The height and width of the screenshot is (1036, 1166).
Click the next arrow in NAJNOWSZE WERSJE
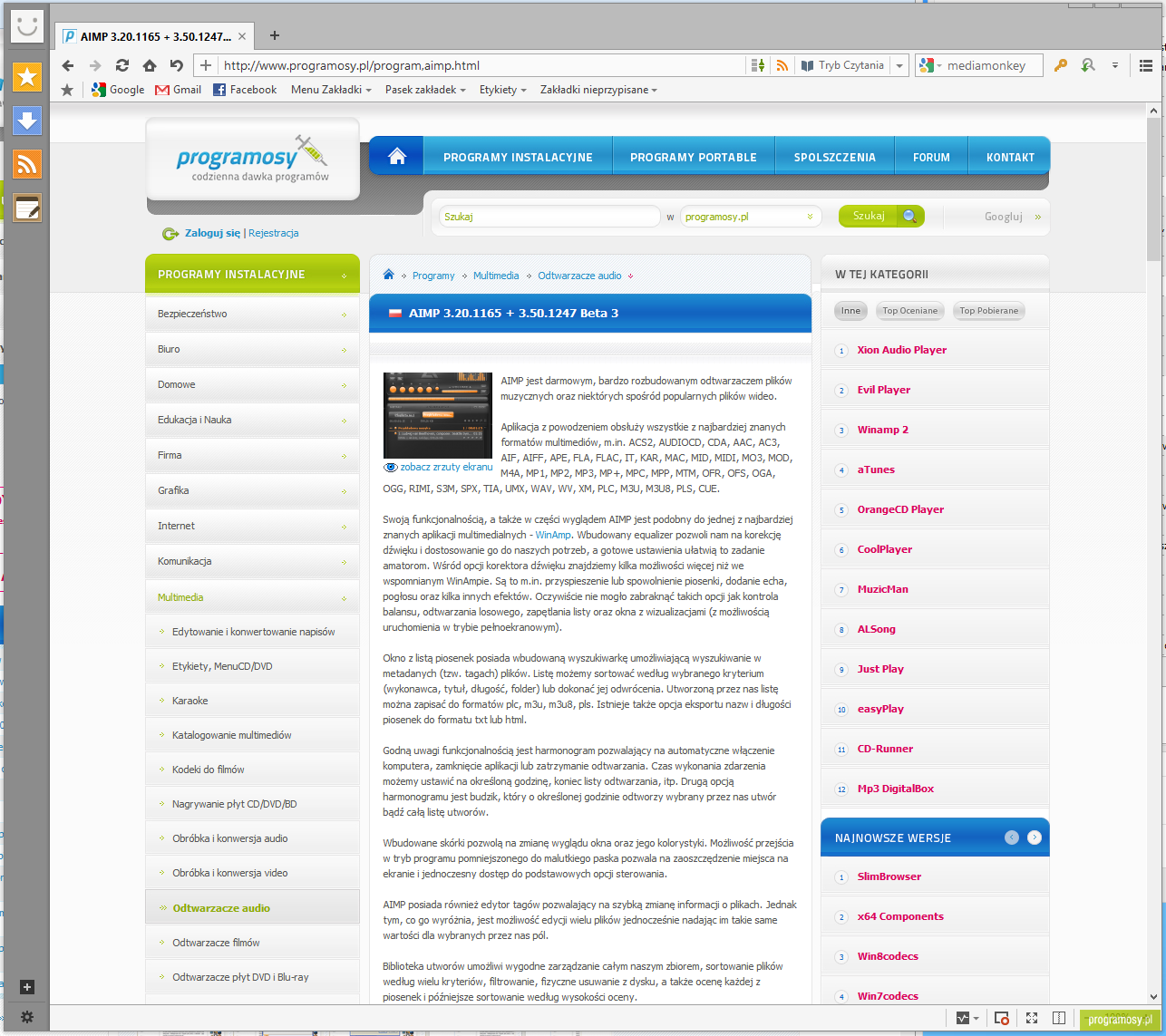click(1035, 838)
